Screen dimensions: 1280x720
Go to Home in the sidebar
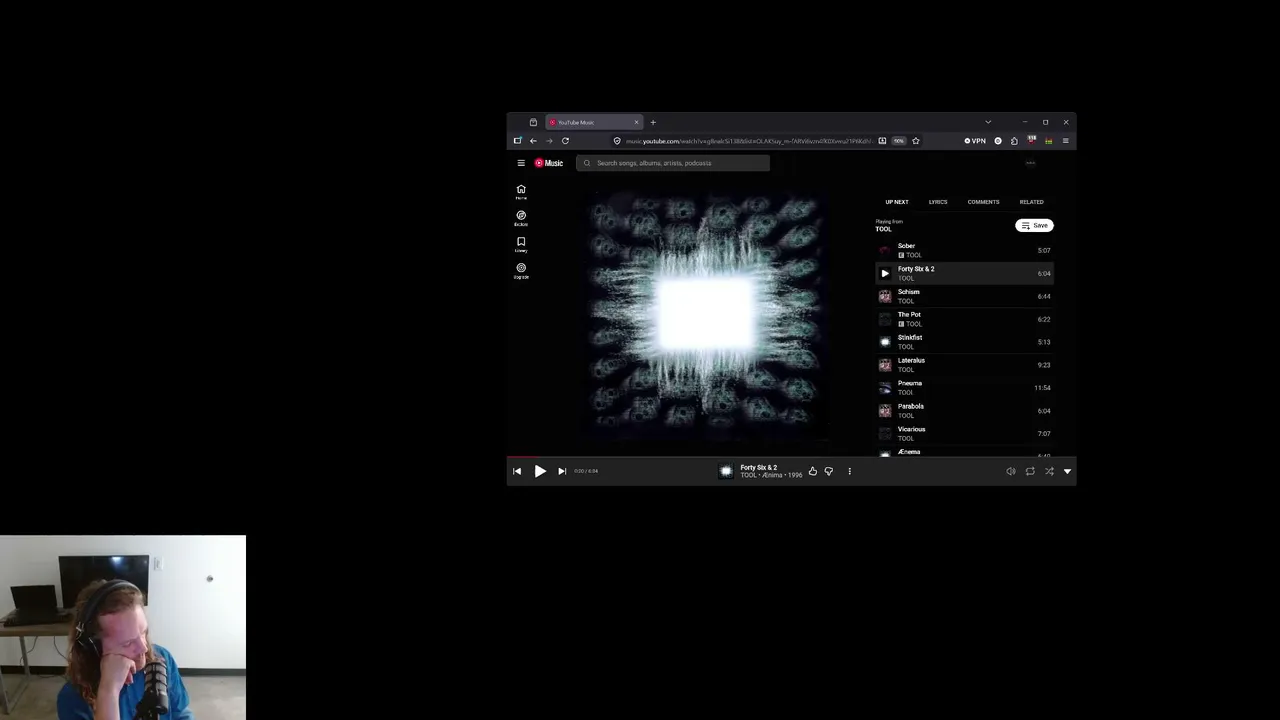[x=521, y=192]
